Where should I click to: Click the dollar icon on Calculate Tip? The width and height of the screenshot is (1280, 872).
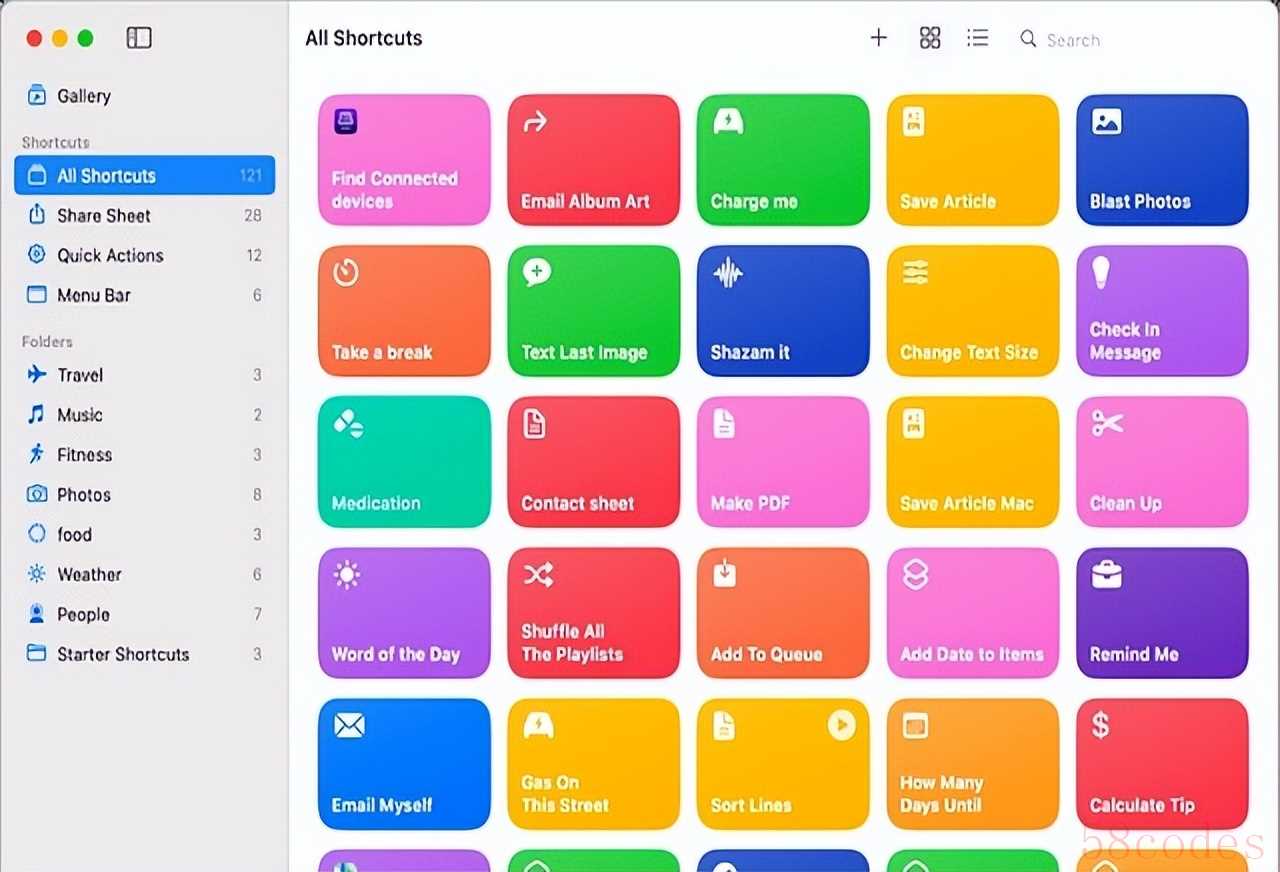(x=1100, y=725)
